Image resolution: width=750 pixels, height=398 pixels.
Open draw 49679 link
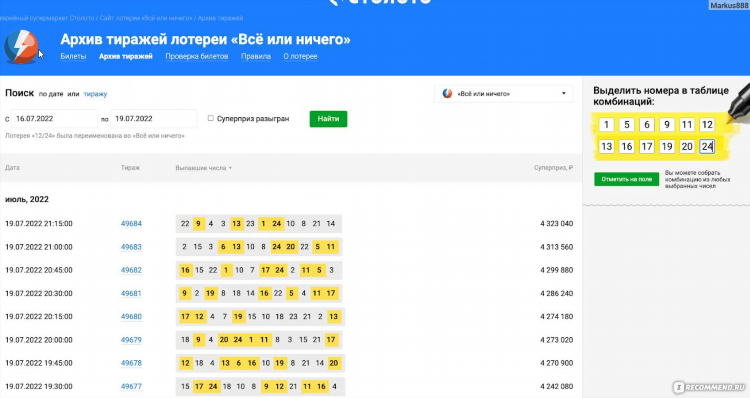[131, 340]
